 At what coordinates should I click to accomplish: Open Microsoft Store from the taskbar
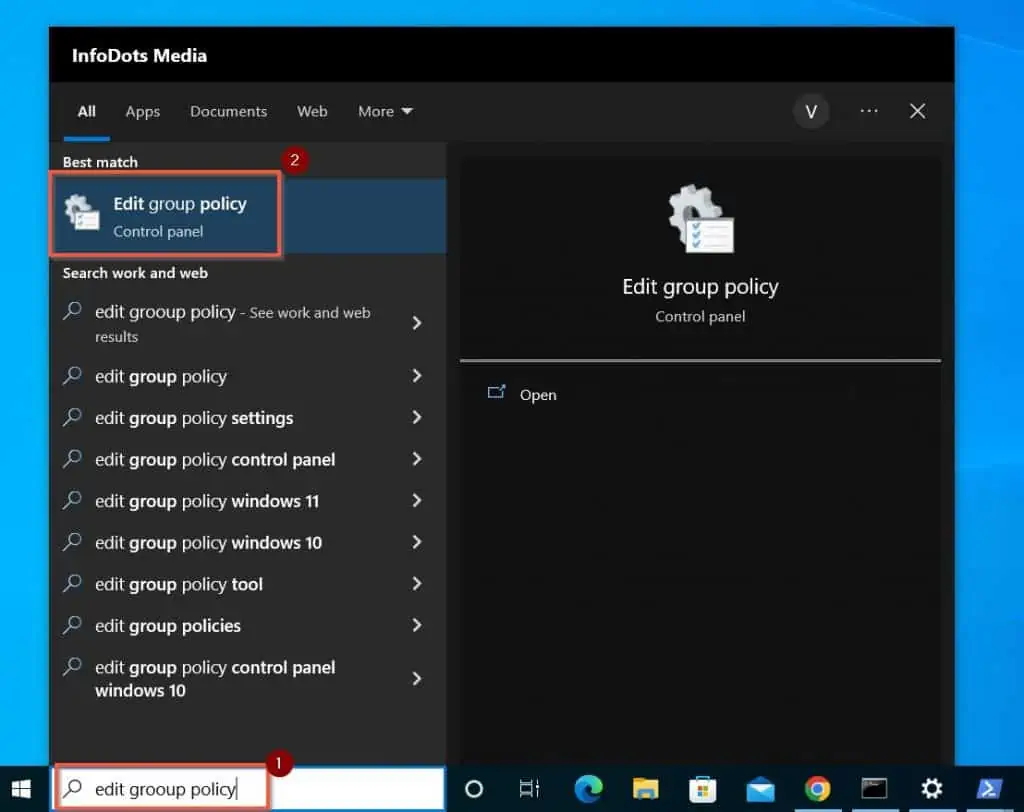[x=703, y=789]
